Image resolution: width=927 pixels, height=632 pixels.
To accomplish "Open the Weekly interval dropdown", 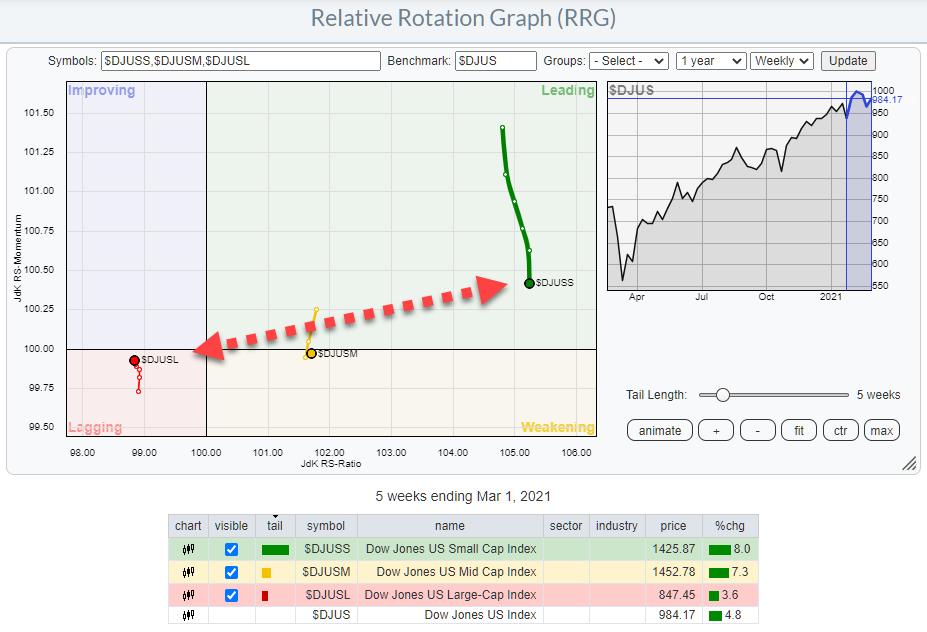I will (781, 61).
